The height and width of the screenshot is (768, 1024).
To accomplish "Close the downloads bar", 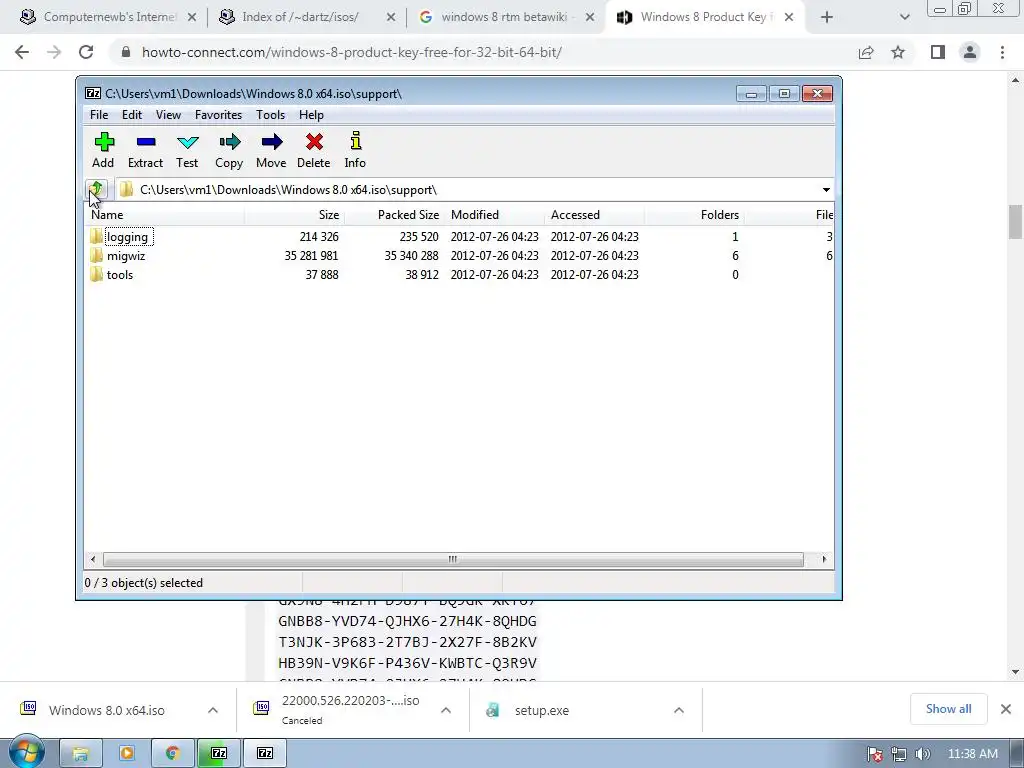I will click(x=1006, y=709).
